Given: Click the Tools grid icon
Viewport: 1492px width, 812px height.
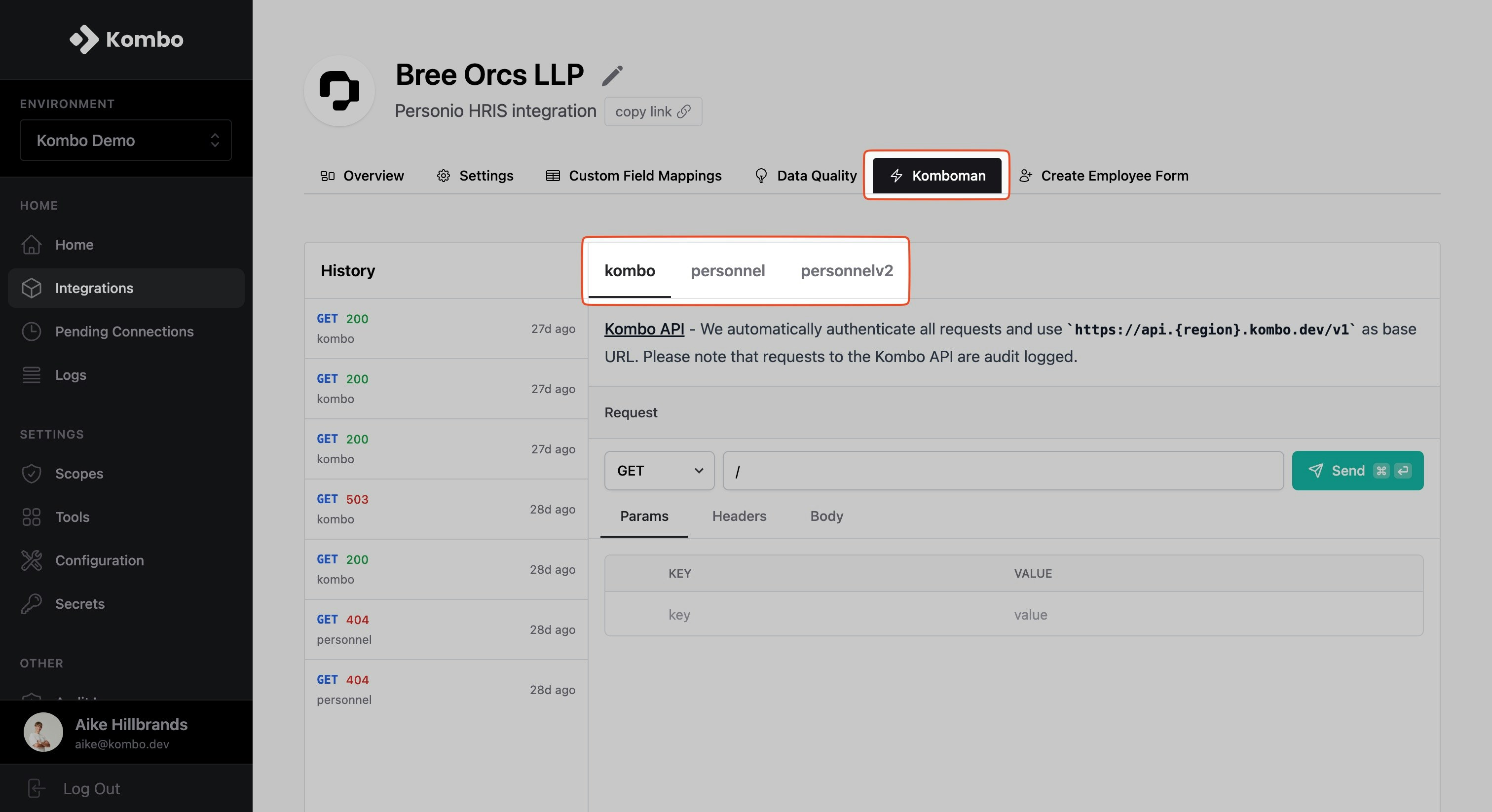Looking at the screenshot, I should pos(31,517).
